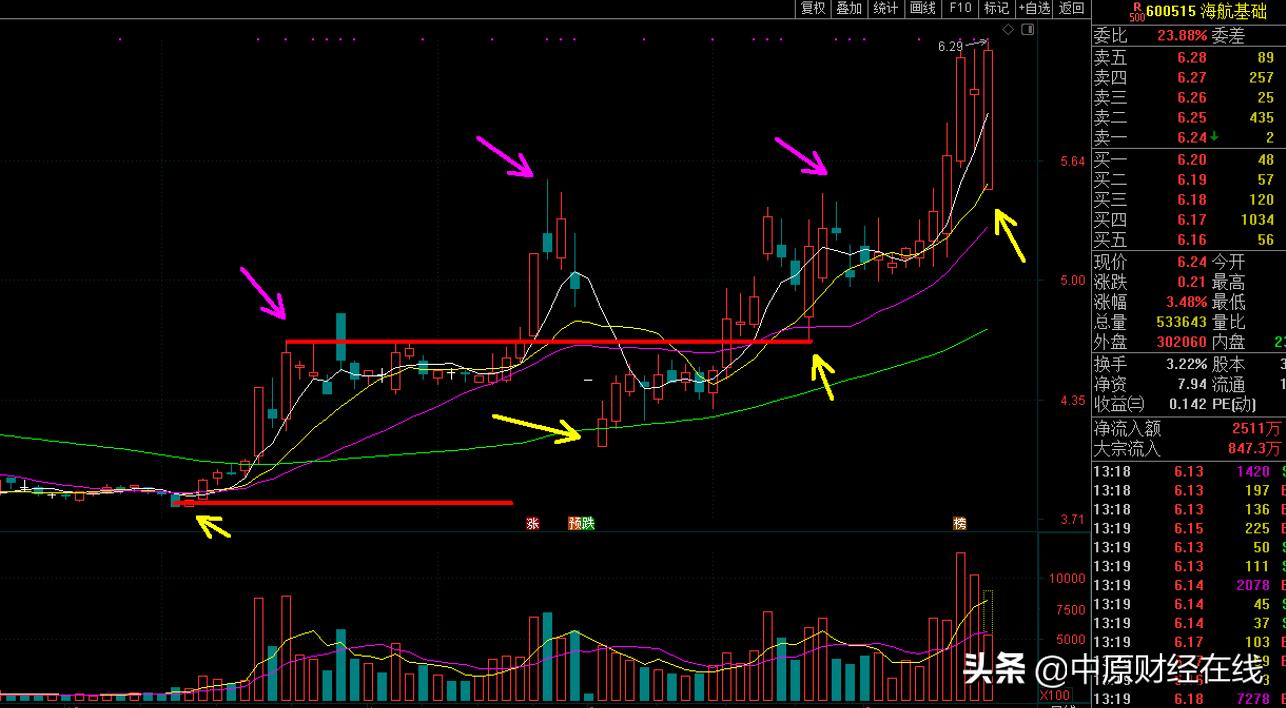This screenshot has width=1286, height=708.
Task: Click the X100 volume unit label
Action: 1054,695
